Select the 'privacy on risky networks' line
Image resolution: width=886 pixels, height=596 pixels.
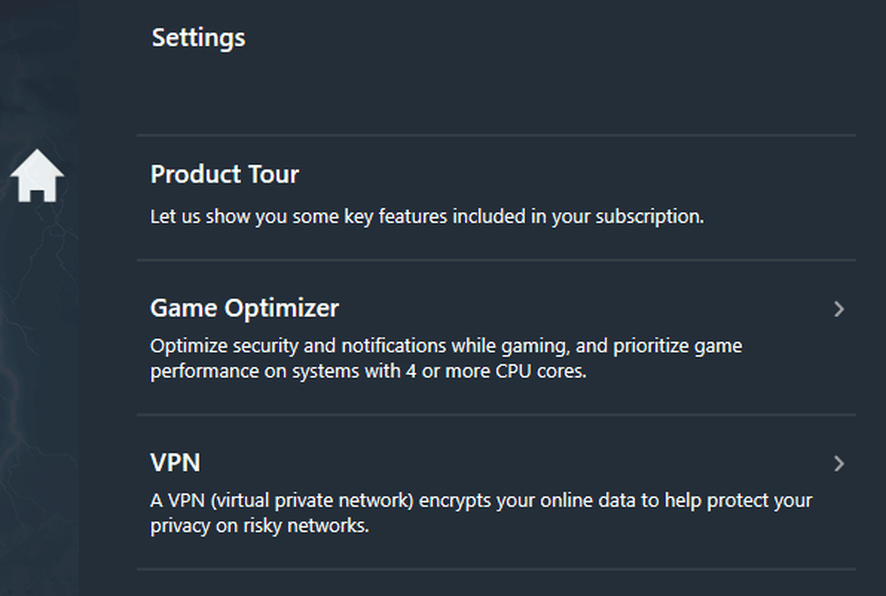260,525
